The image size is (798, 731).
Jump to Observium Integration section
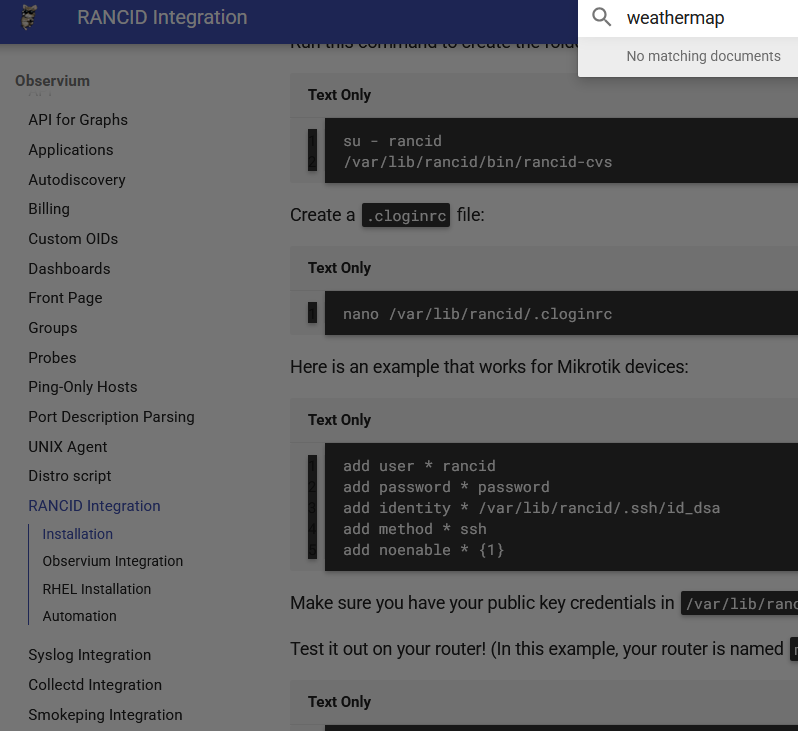point(112,561)
